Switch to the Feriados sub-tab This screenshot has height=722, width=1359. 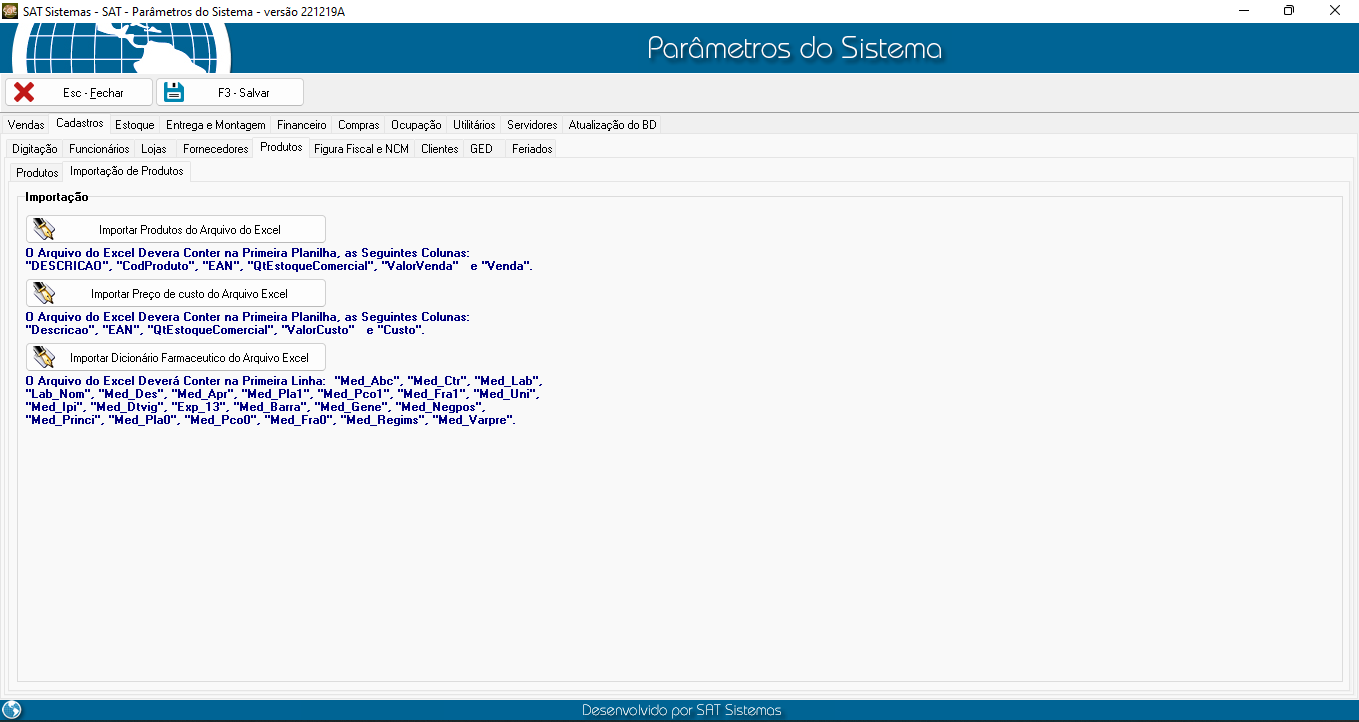pos(531,149)
